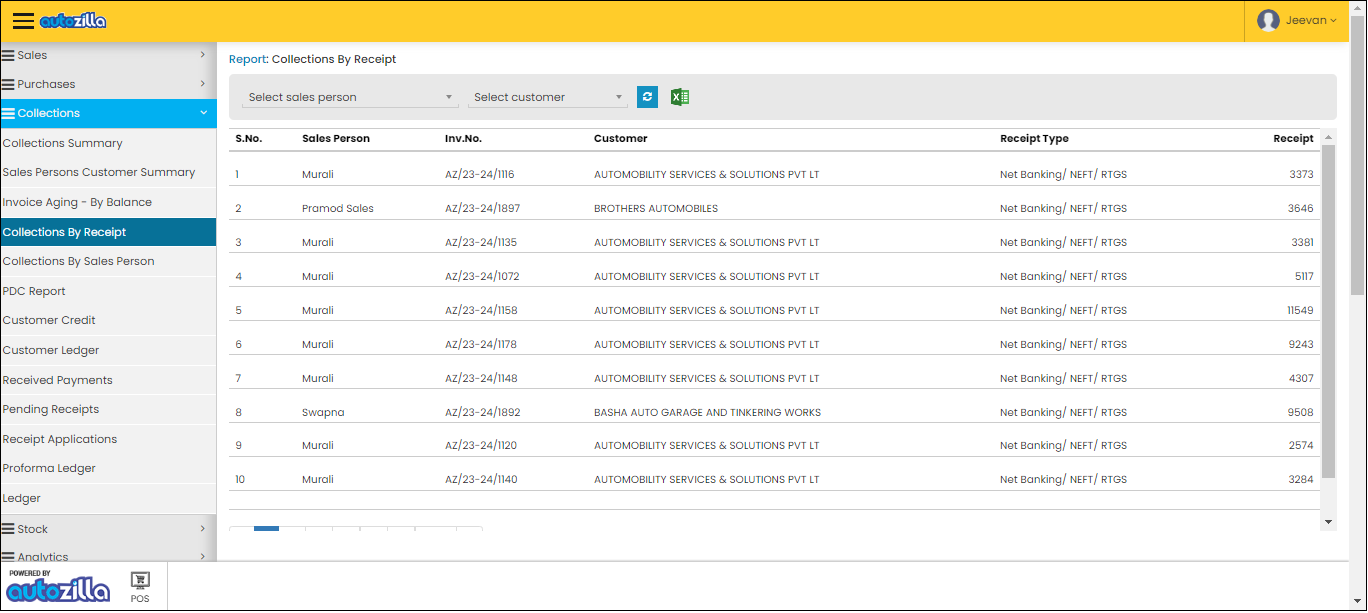Click the table scrollbar up arrow
This screenshot has height=613, width=1368.
(x=1328, y=137)
